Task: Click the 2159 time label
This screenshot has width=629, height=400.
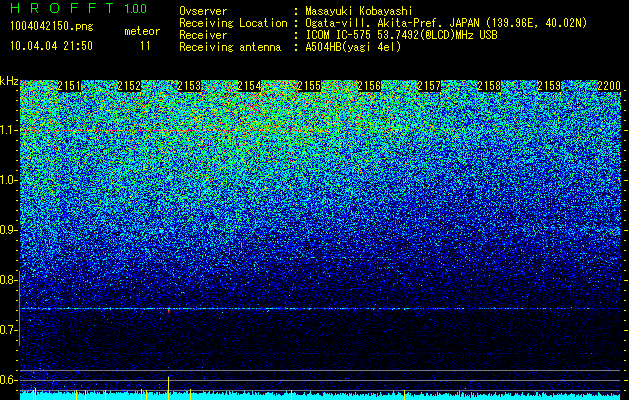Action: pos(549,86)
